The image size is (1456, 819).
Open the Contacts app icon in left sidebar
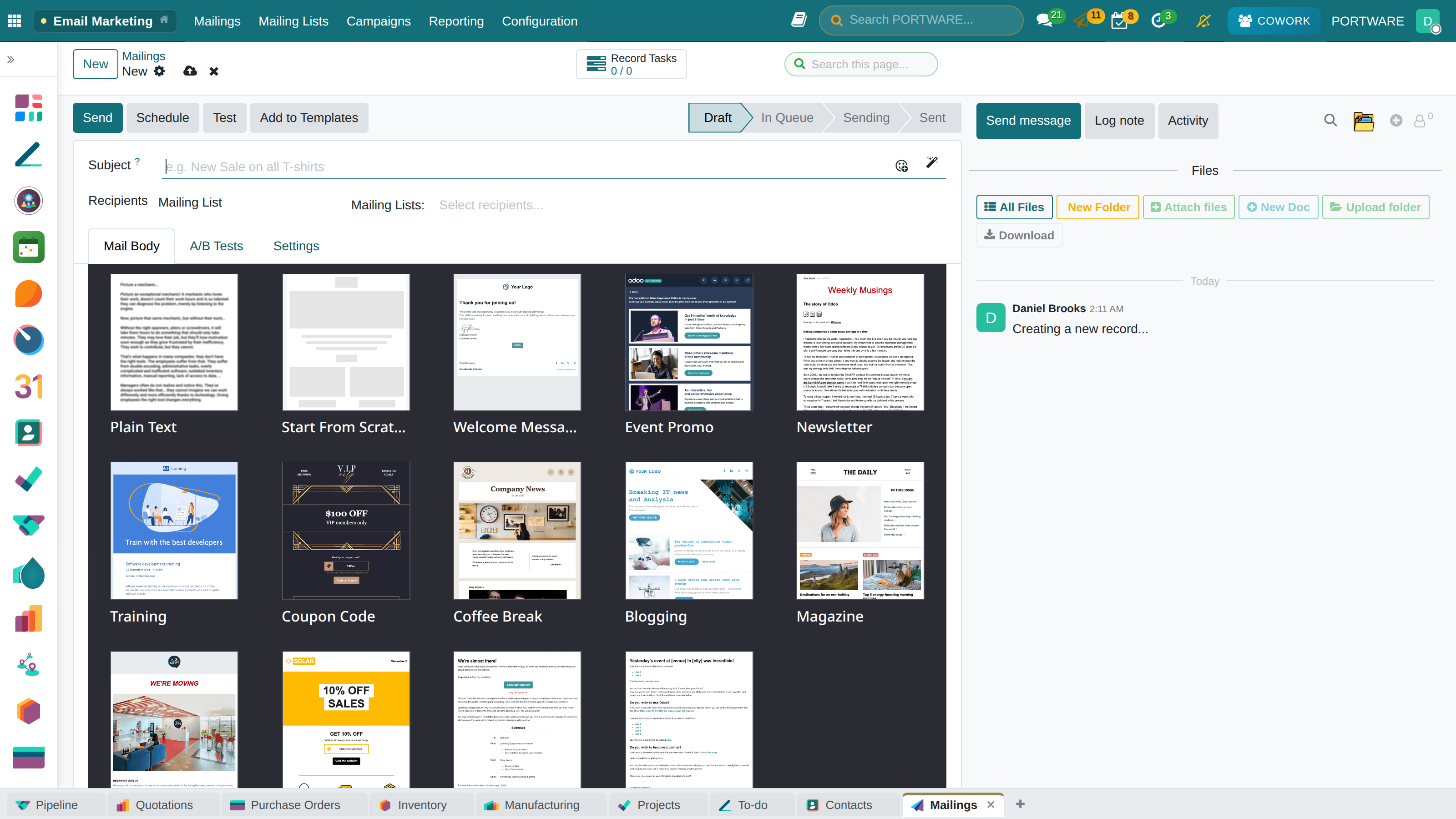(x=28, y=433)
